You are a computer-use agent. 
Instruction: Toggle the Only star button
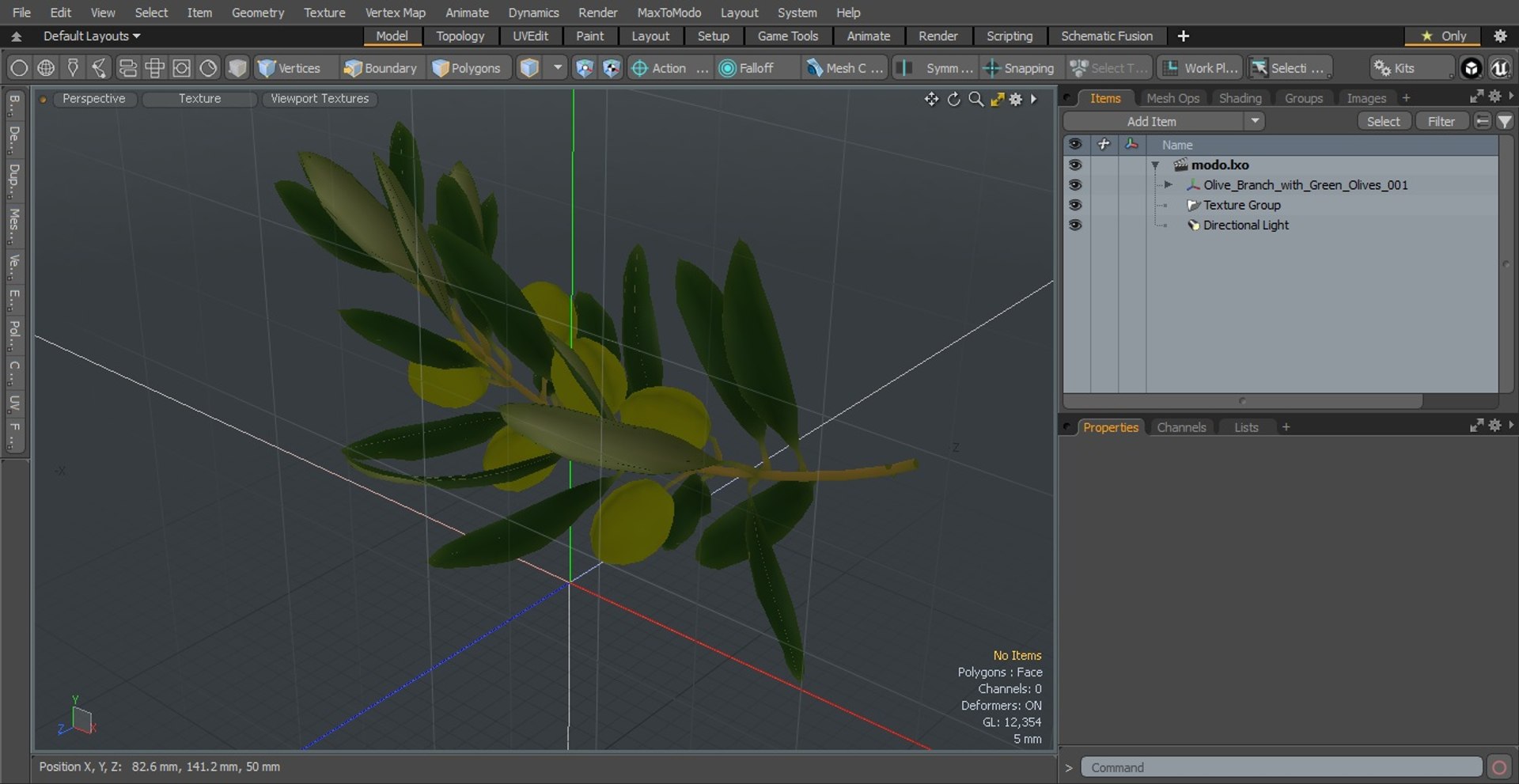(1445, 36)
